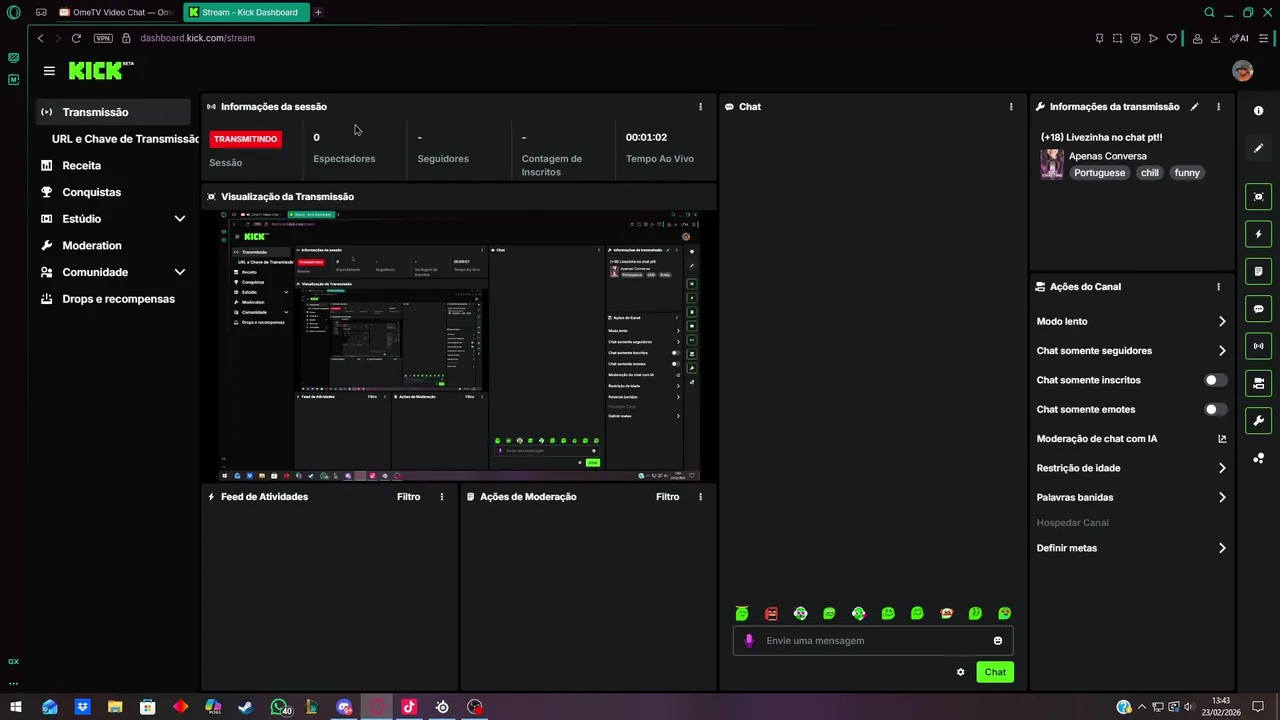Screen dimensions: 1280x720
Task: Open TikTok from the taskbar
Action: (x=409, y=707)
